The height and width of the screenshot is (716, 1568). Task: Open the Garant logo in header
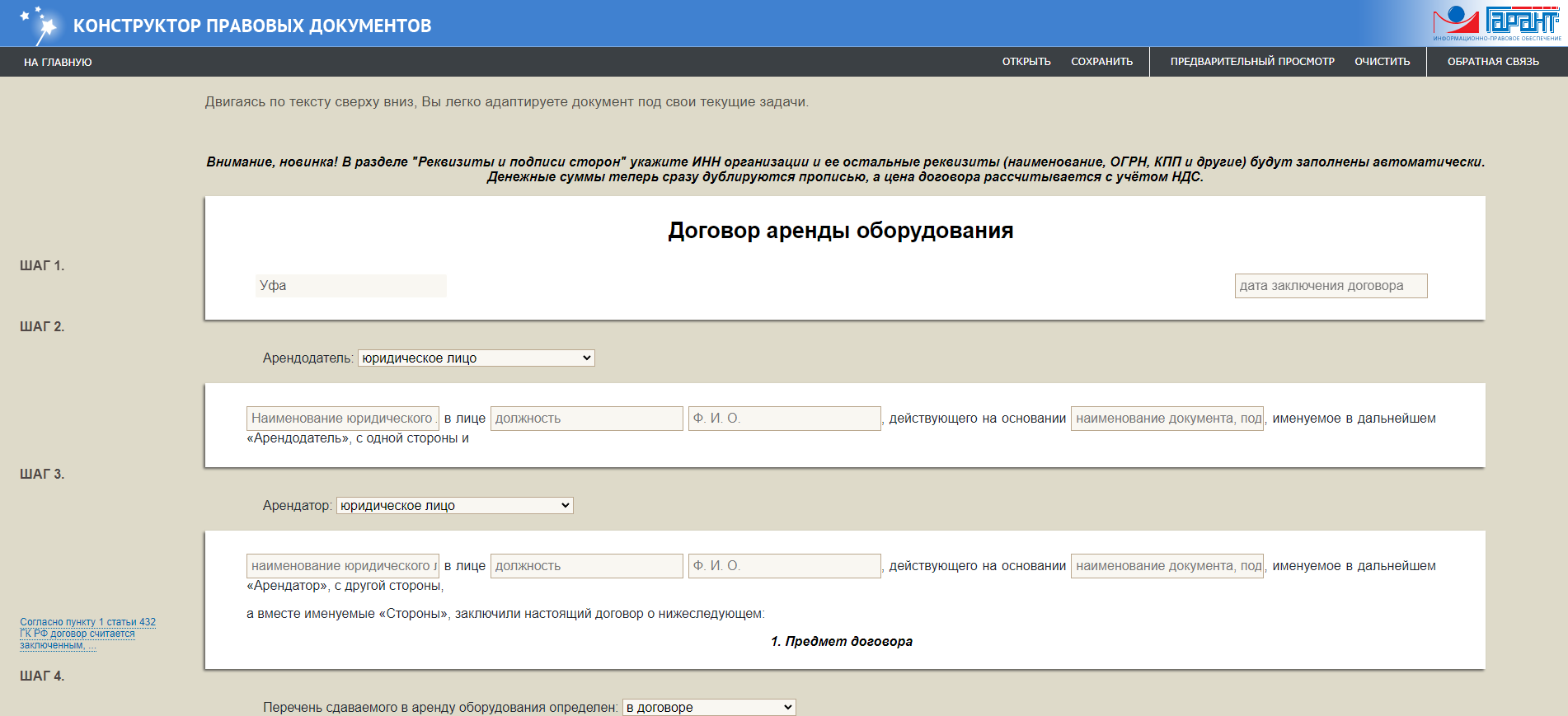(1497, 23)
